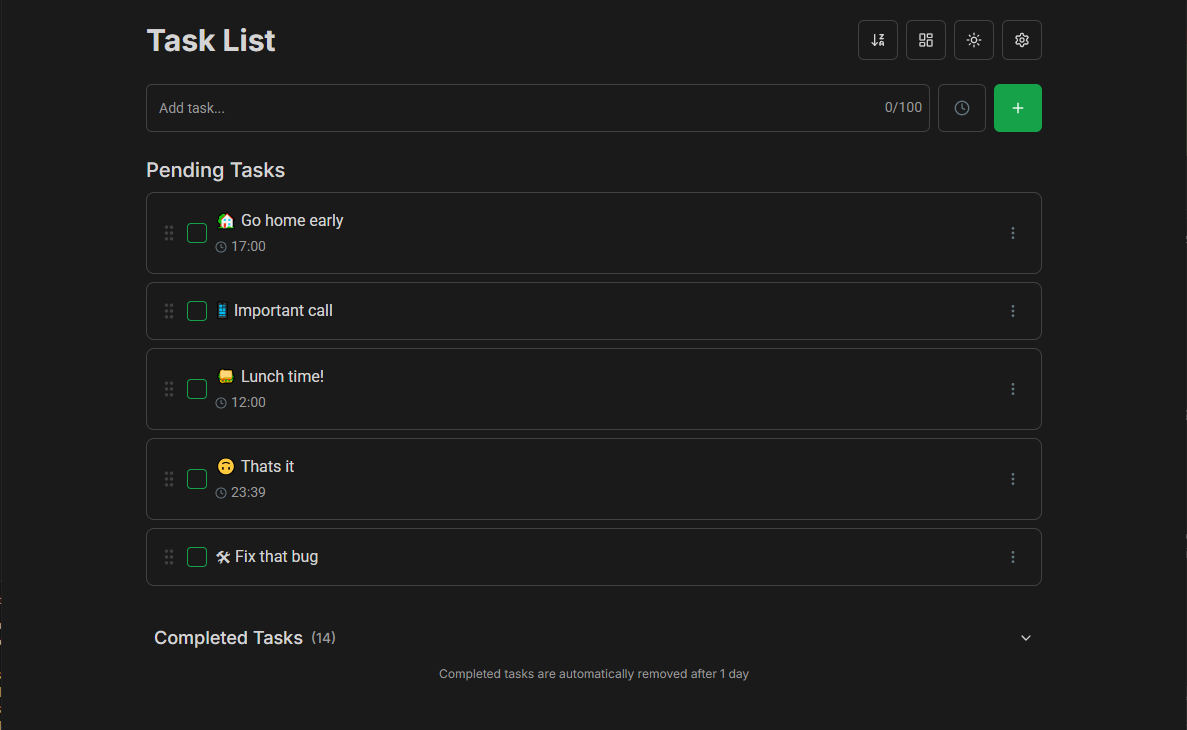Tick the checkbox for 'Thats it'
Screen dimensions: 1187x730
196,479
